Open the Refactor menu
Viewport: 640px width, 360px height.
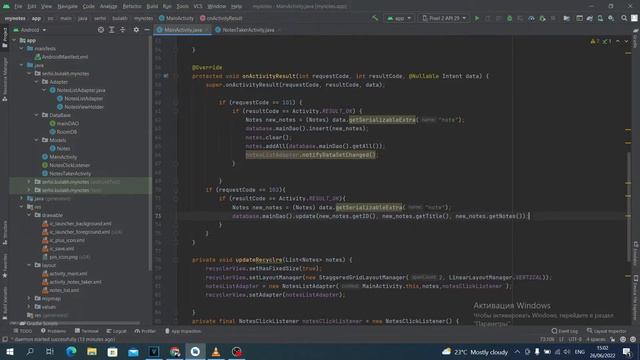pos(132,6)
